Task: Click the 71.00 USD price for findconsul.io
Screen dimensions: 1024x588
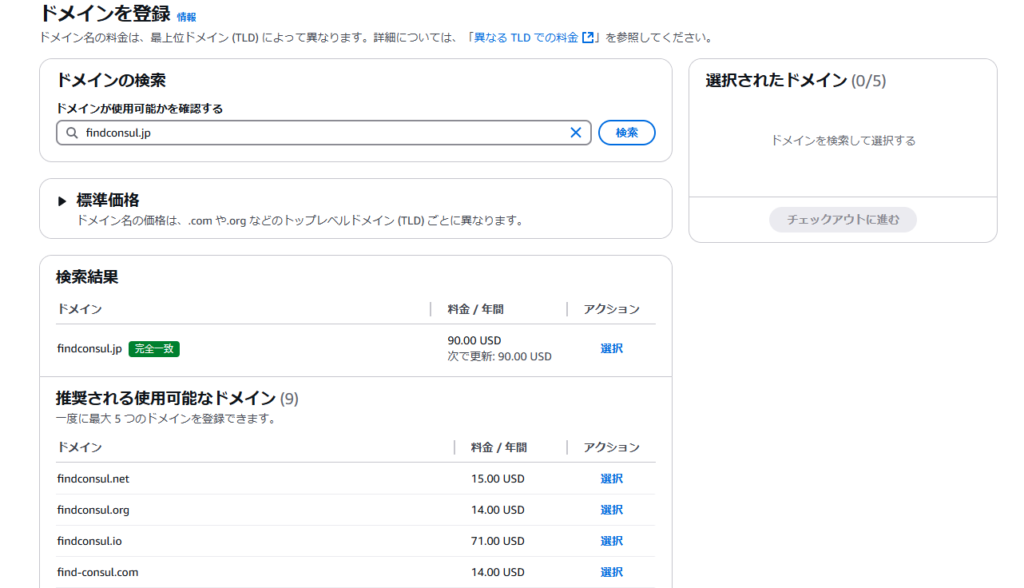Action: pyautogui.click(x=497, y=541)
